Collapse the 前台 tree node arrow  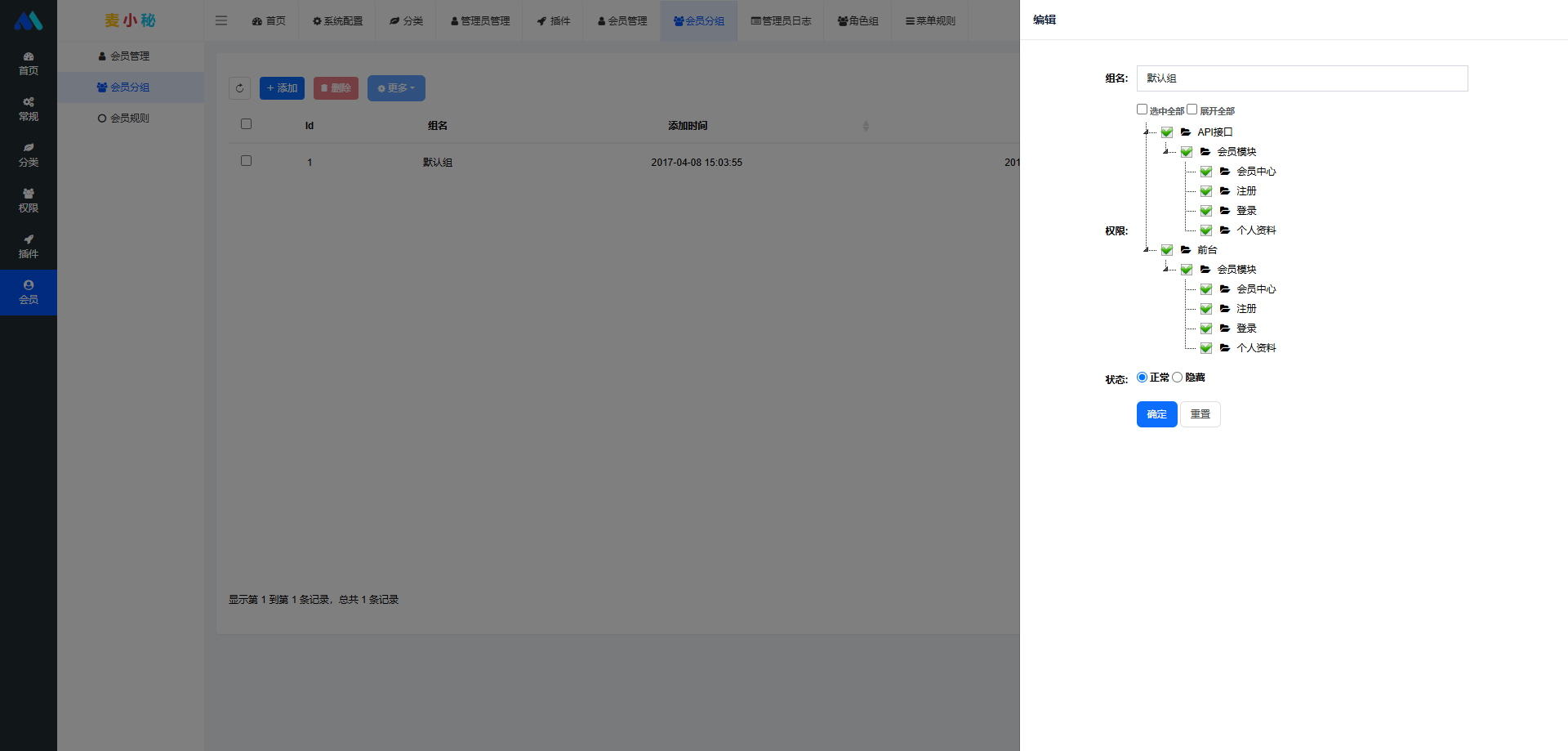[x=1147, y=250]
